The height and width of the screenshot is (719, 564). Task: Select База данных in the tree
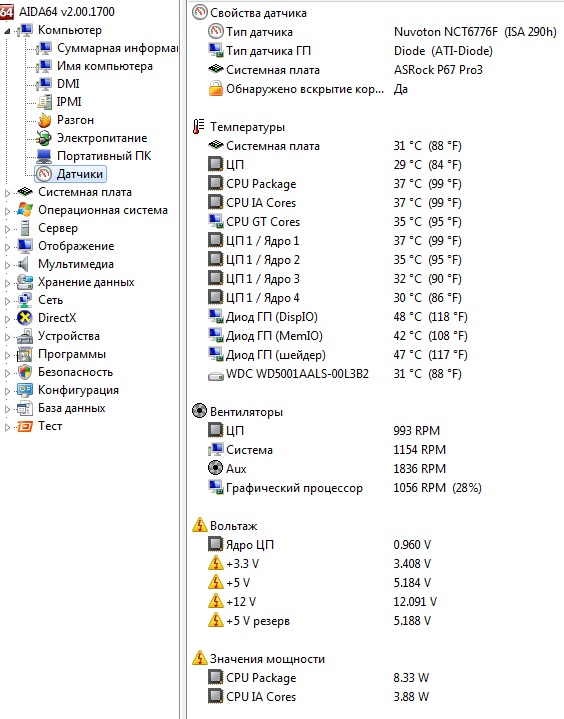72,408
